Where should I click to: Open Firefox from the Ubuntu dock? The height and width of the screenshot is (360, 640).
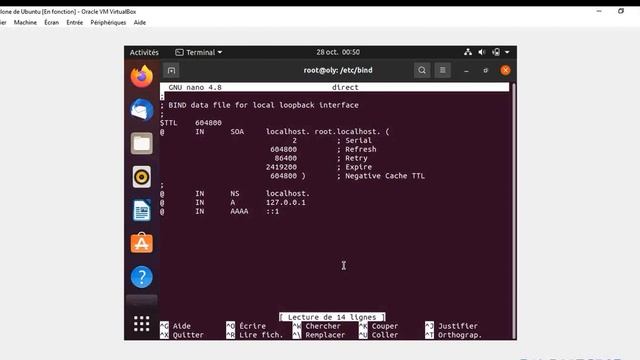[142, 76]
